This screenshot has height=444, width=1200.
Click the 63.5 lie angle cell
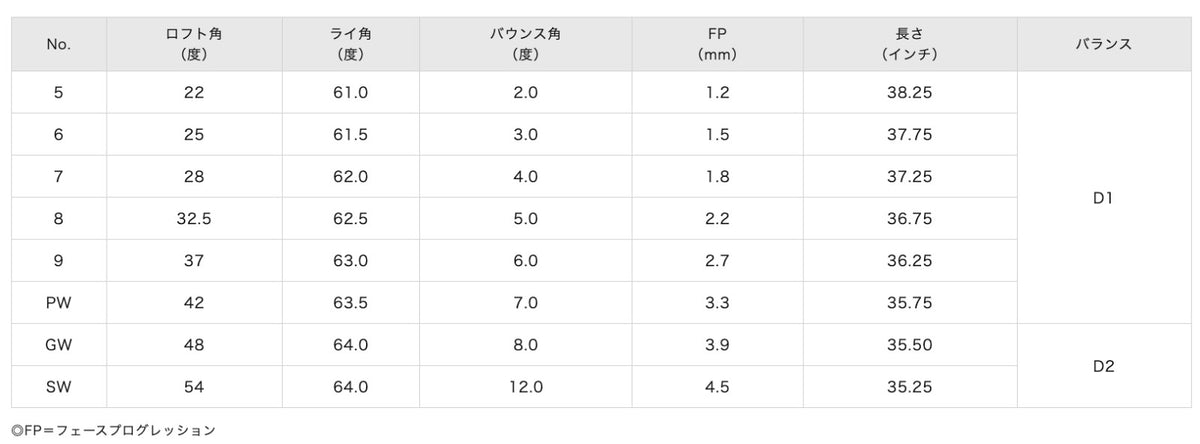pyautogui.click(x=349, y=302)
